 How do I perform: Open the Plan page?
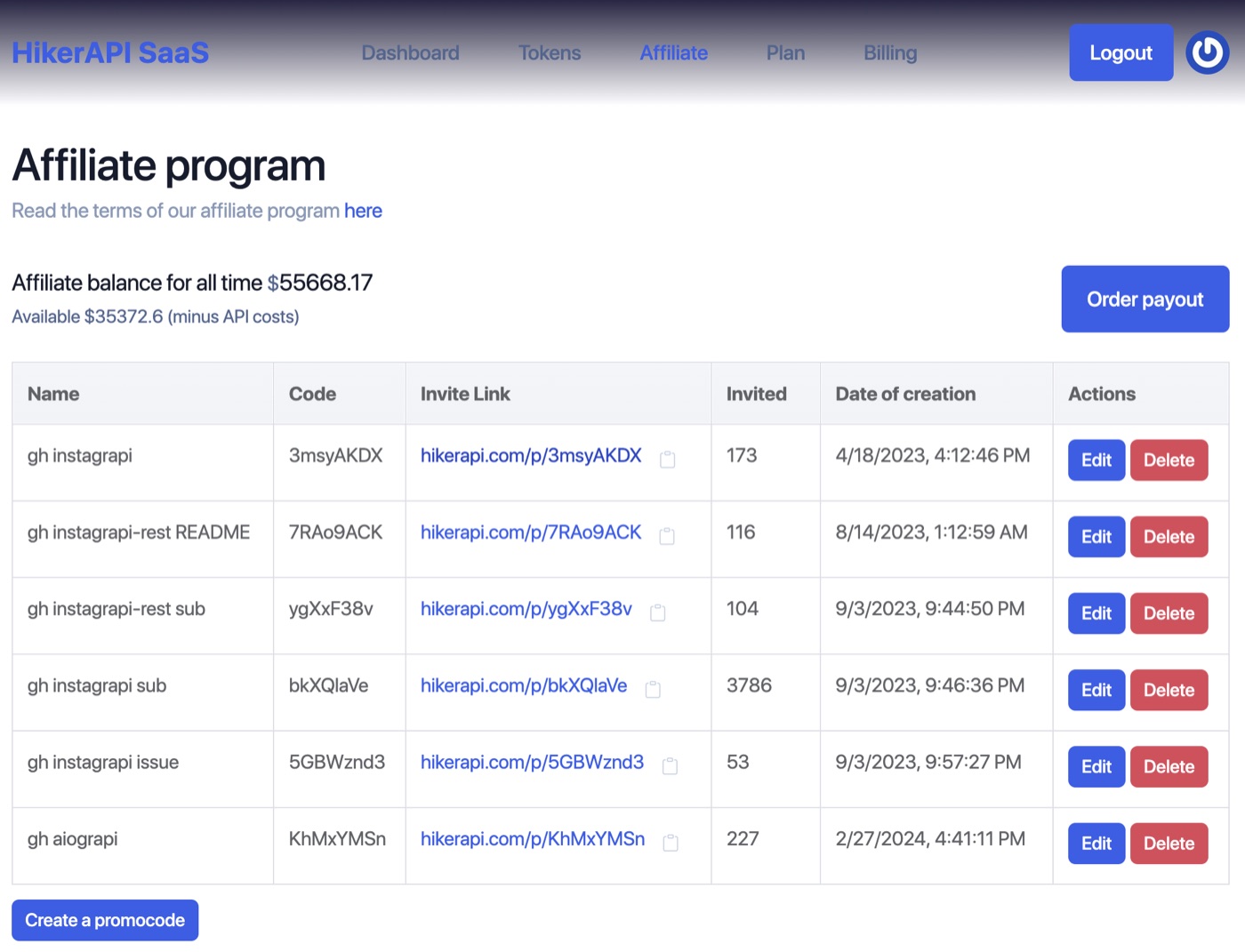pyautogui.click(x=786, y=52)
